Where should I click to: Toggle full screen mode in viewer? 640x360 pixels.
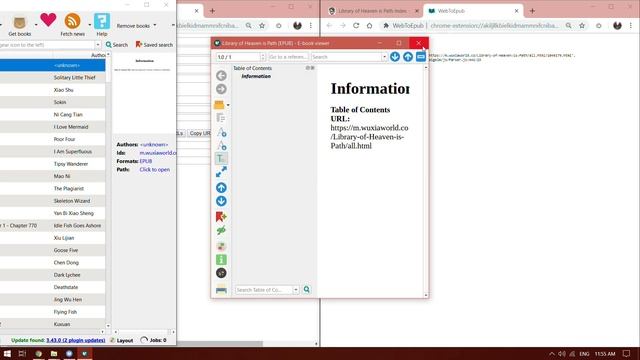coord(221,172)
